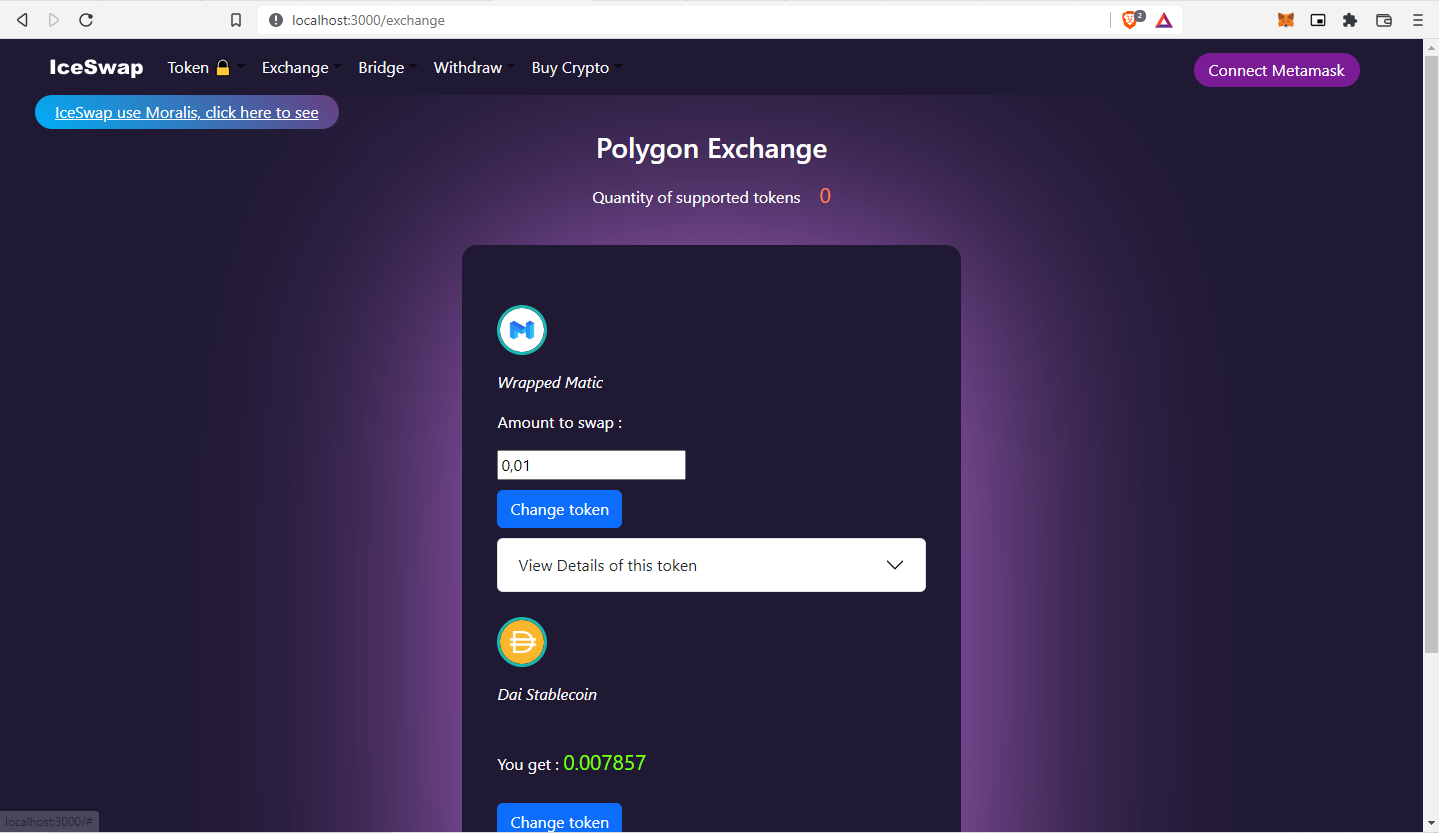Open the Bridge dropdown menu

click(x=387, y=68)
